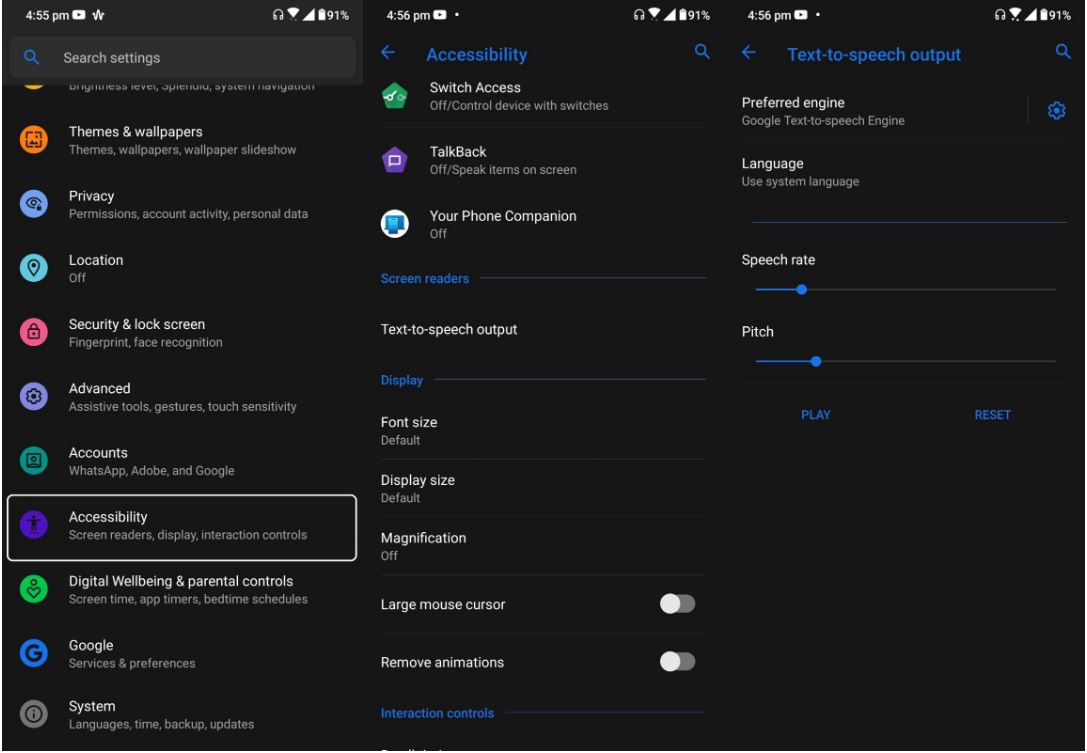The image size is (1087, 753).
Task: Open Accessibility settings entry
Action: click(x=182, y=527)
